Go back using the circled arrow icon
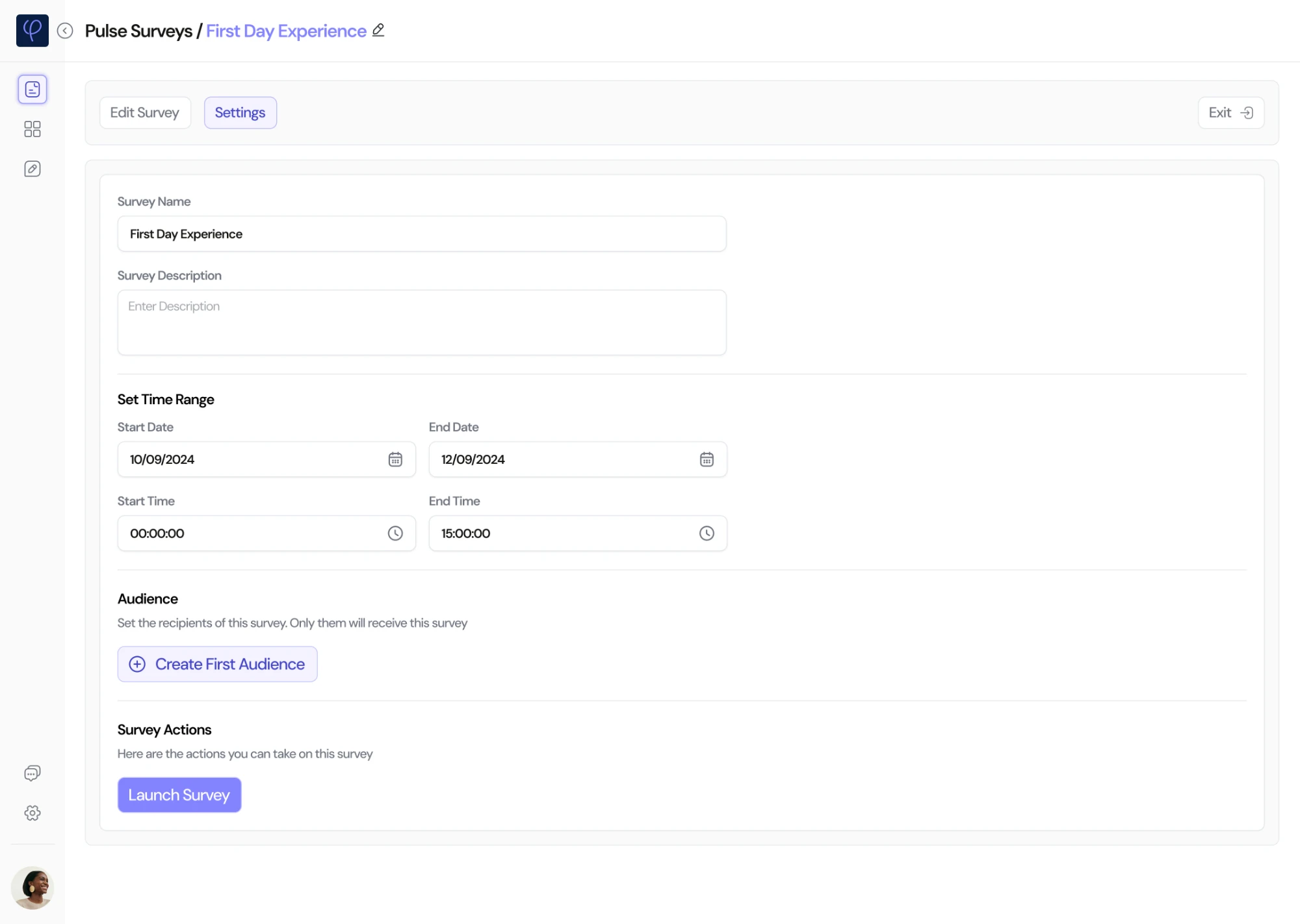 coord(65,31)
